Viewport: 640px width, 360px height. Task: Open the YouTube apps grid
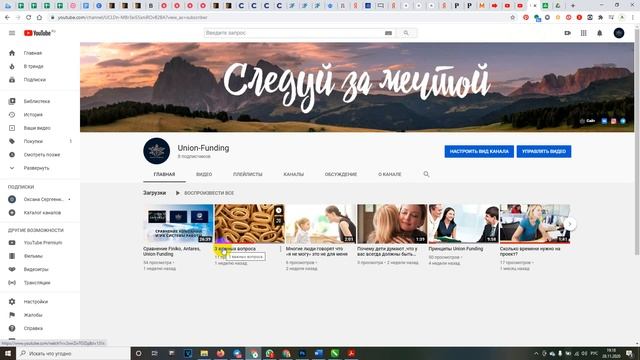click(584, 33)
